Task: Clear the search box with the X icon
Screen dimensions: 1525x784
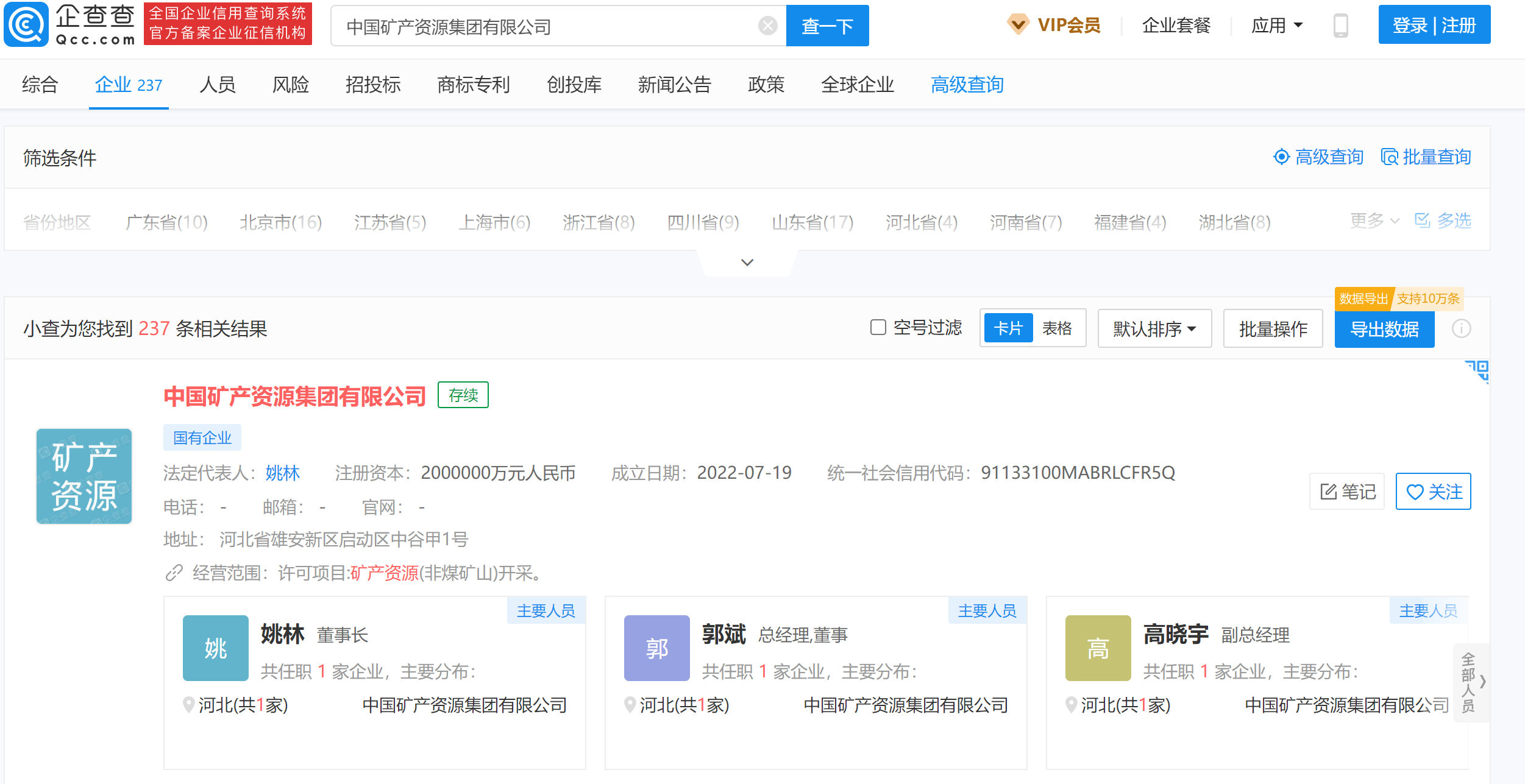Action: [x=767, y=26]
